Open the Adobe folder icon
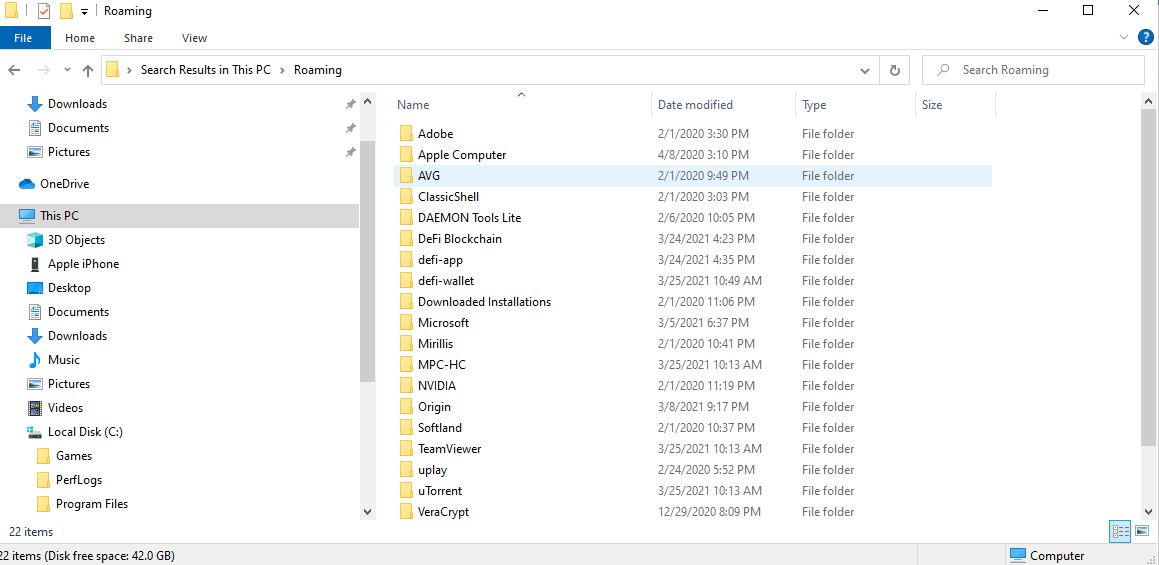Viewport: 1159px width, 565px height. 405,134
